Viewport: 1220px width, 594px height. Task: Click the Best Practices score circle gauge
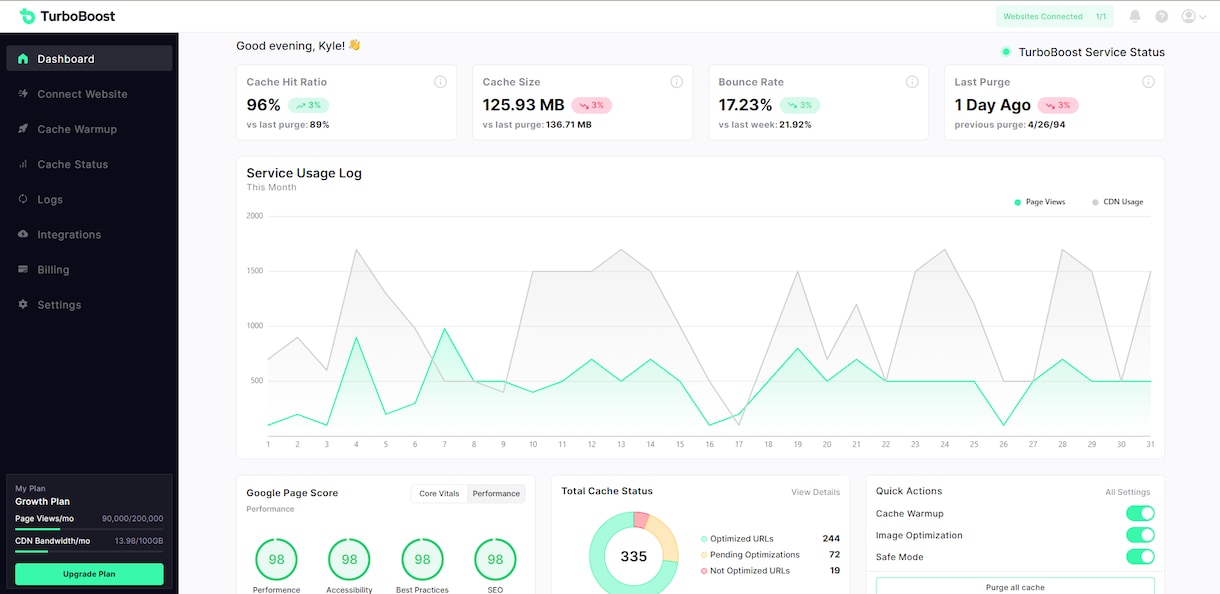pyautogui.click(x=422, y=559)
